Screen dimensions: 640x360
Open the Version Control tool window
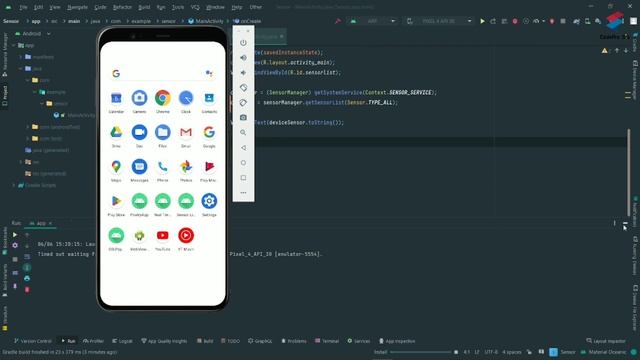tap(33, 341)
